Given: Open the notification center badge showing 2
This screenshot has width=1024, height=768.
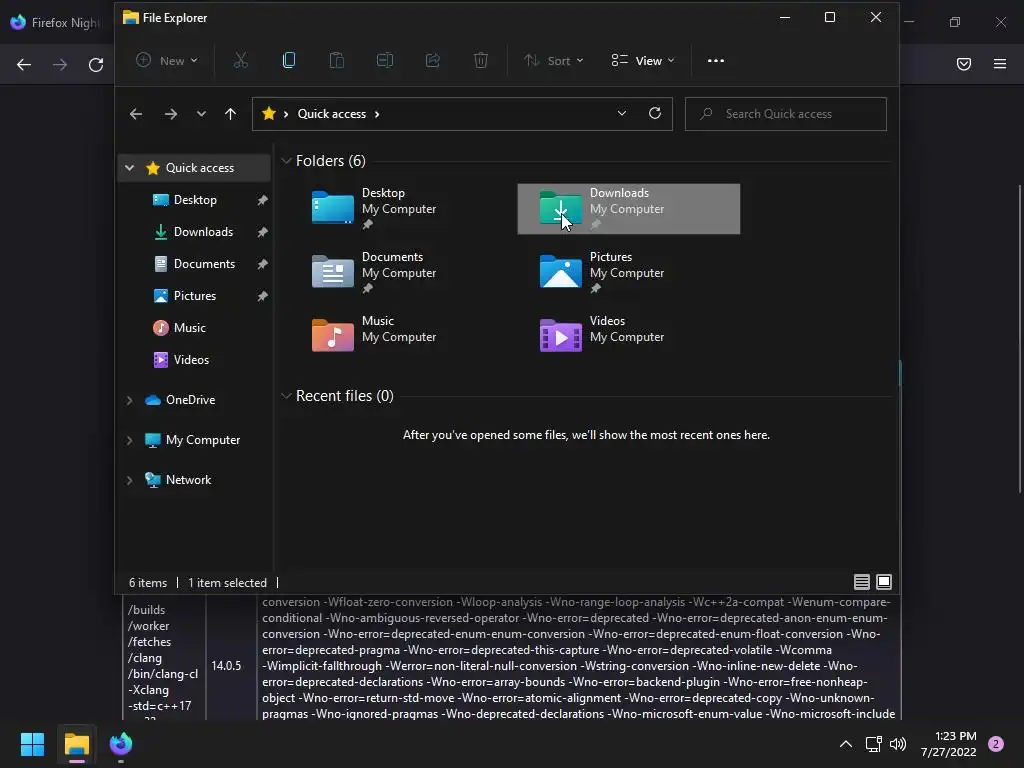Looking at the screenshot, I should 996,744.
